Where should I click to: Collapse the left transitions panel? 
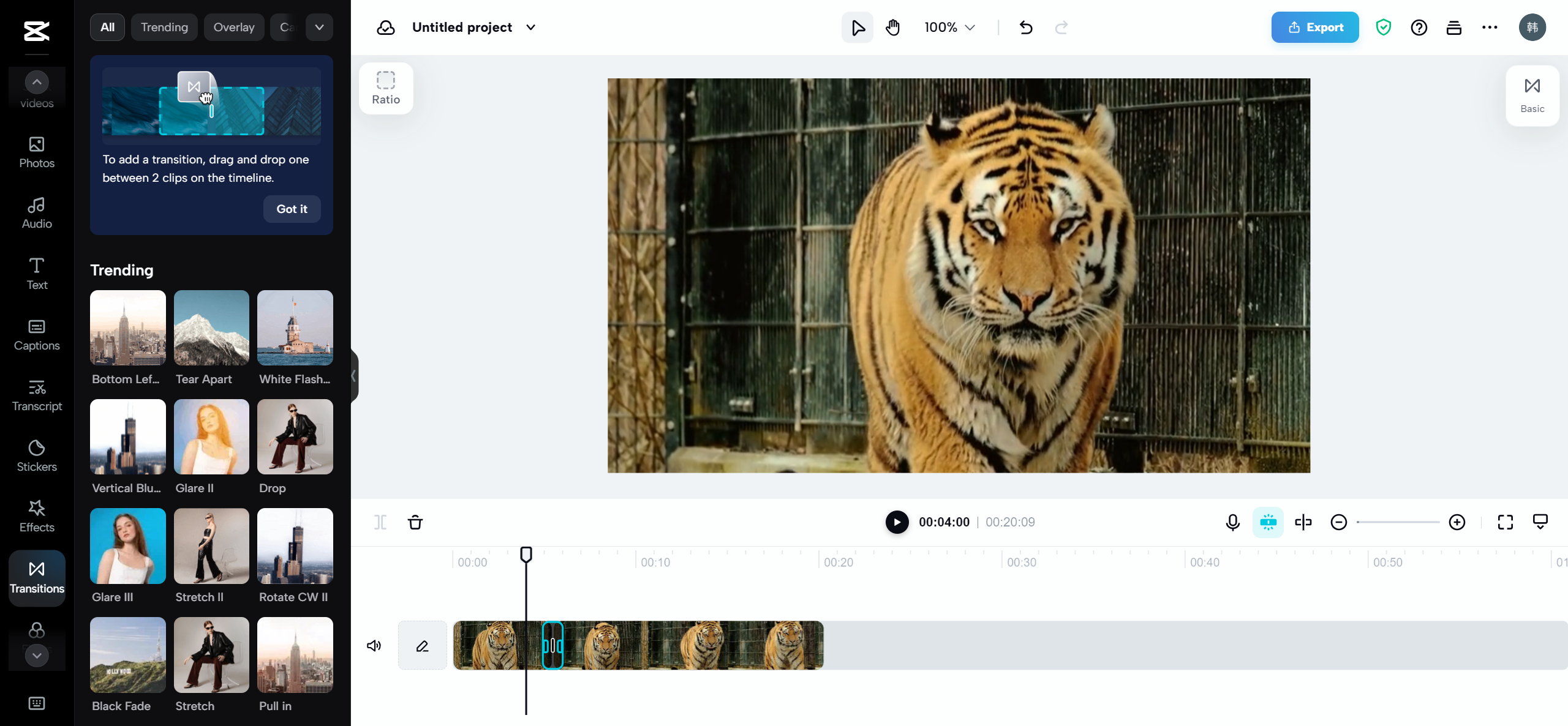point(353,376)
